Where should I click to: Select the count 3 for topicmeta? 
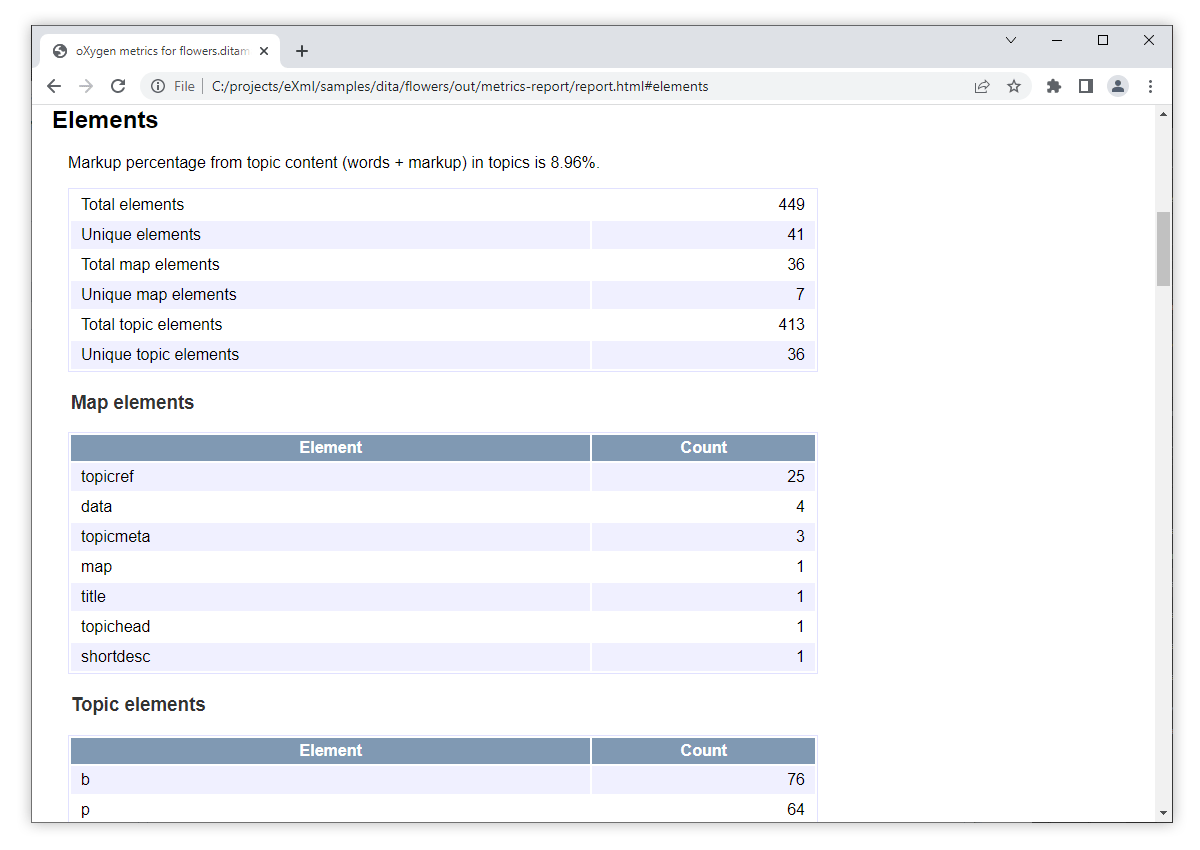800,537
